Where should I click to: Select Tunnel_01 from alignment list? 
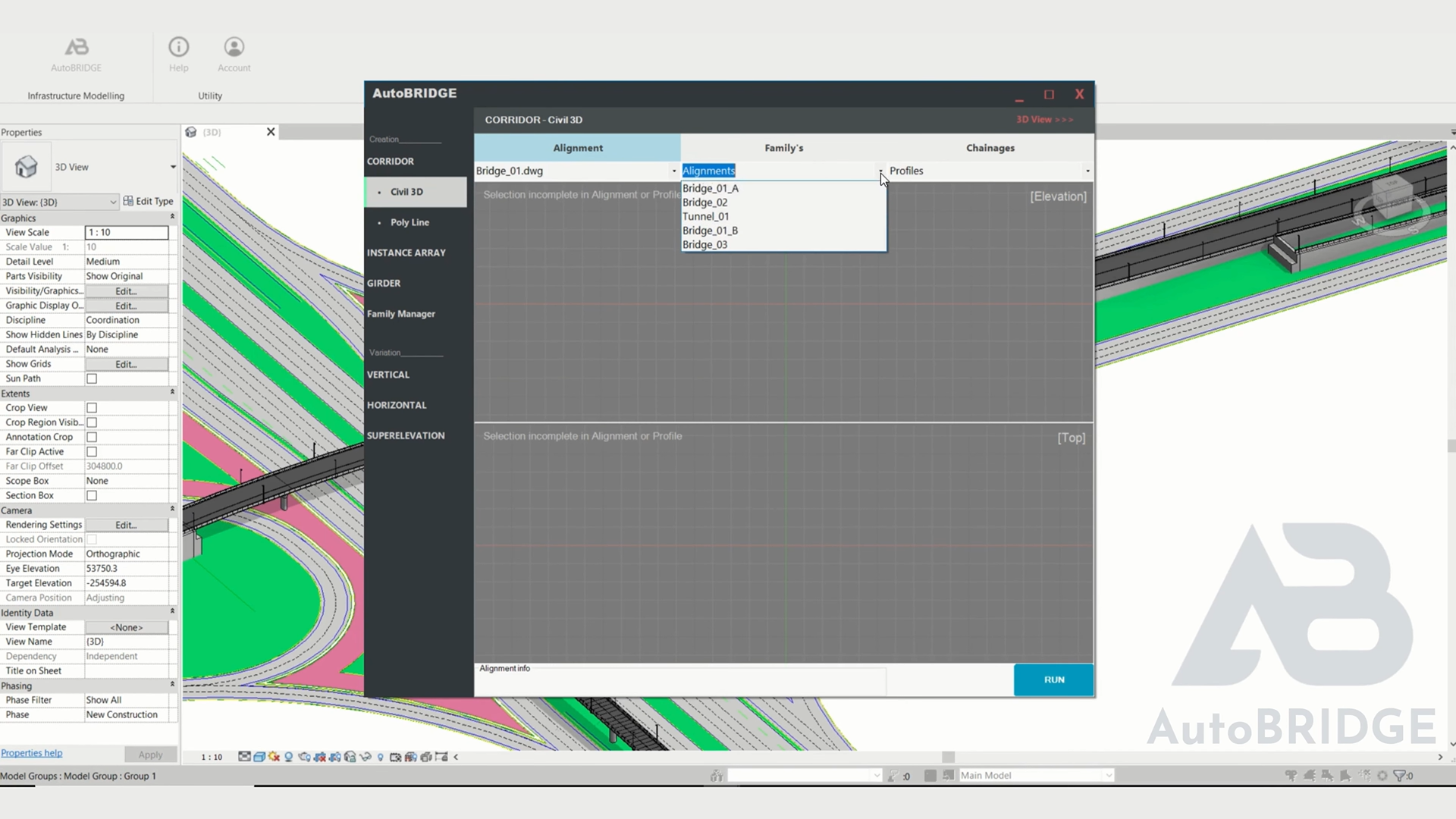click(x=707, y=216)
